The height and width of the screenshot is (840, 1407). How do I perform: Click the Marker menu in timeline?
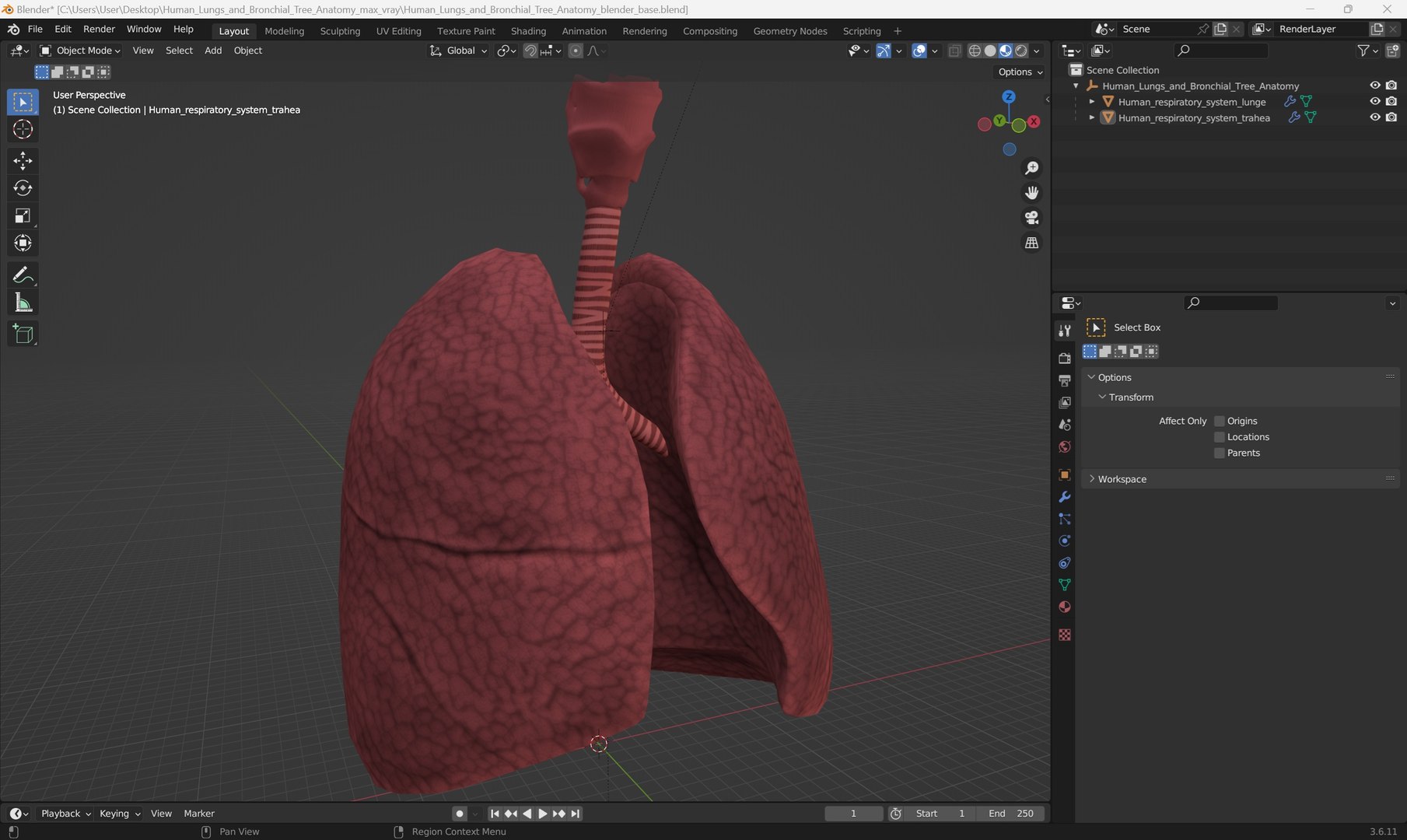click(199, 814)
